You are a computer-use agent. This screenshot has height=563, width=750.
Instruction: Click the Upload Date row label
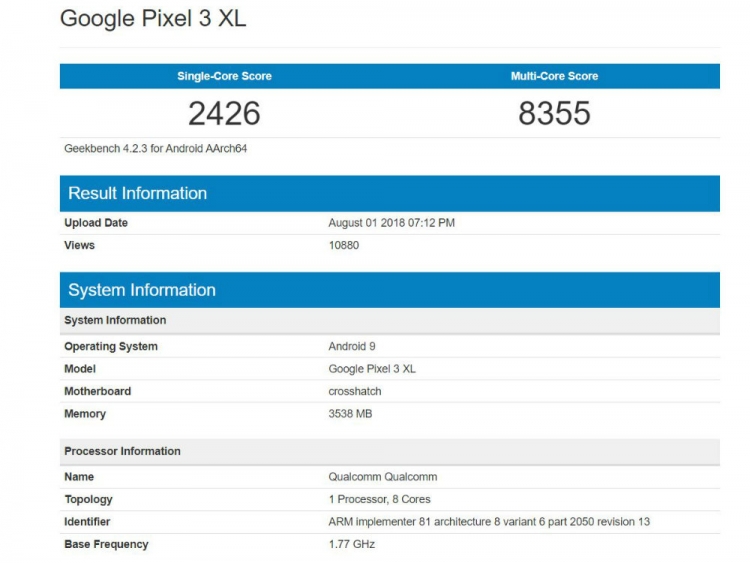point(96,223)
